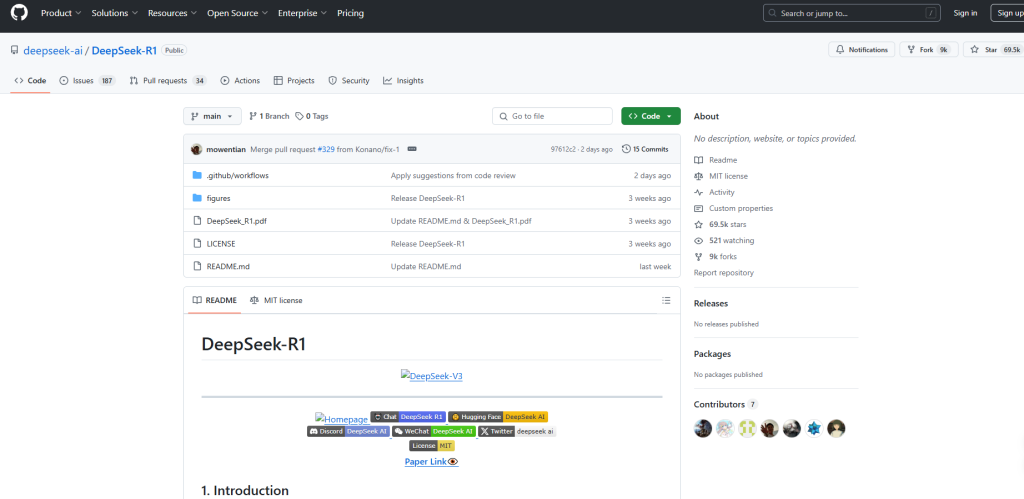Open 'Apply suggestions from code review' commit
Image resolution: width=1024 pixels, height=499 pixels.
coord(453,176)
